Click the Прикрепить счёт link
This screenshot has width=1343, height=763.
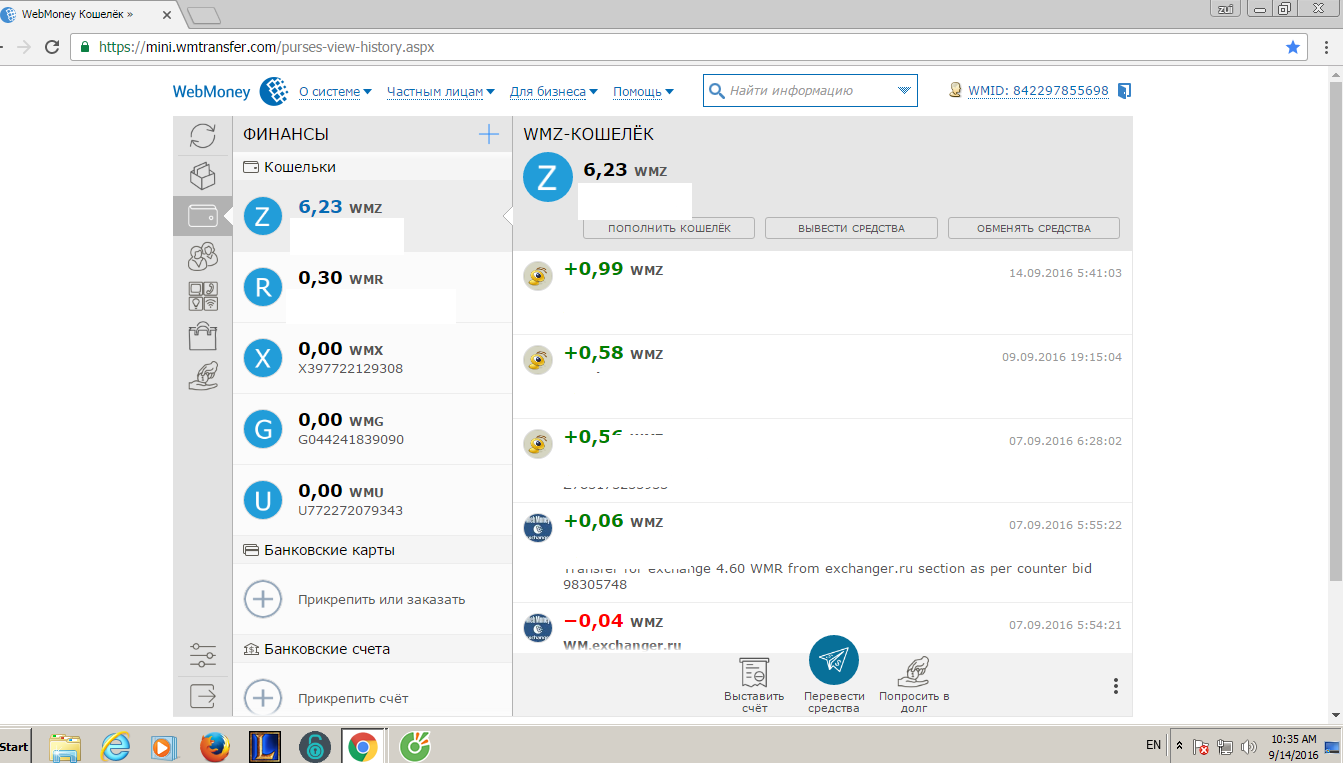point(353,698)
